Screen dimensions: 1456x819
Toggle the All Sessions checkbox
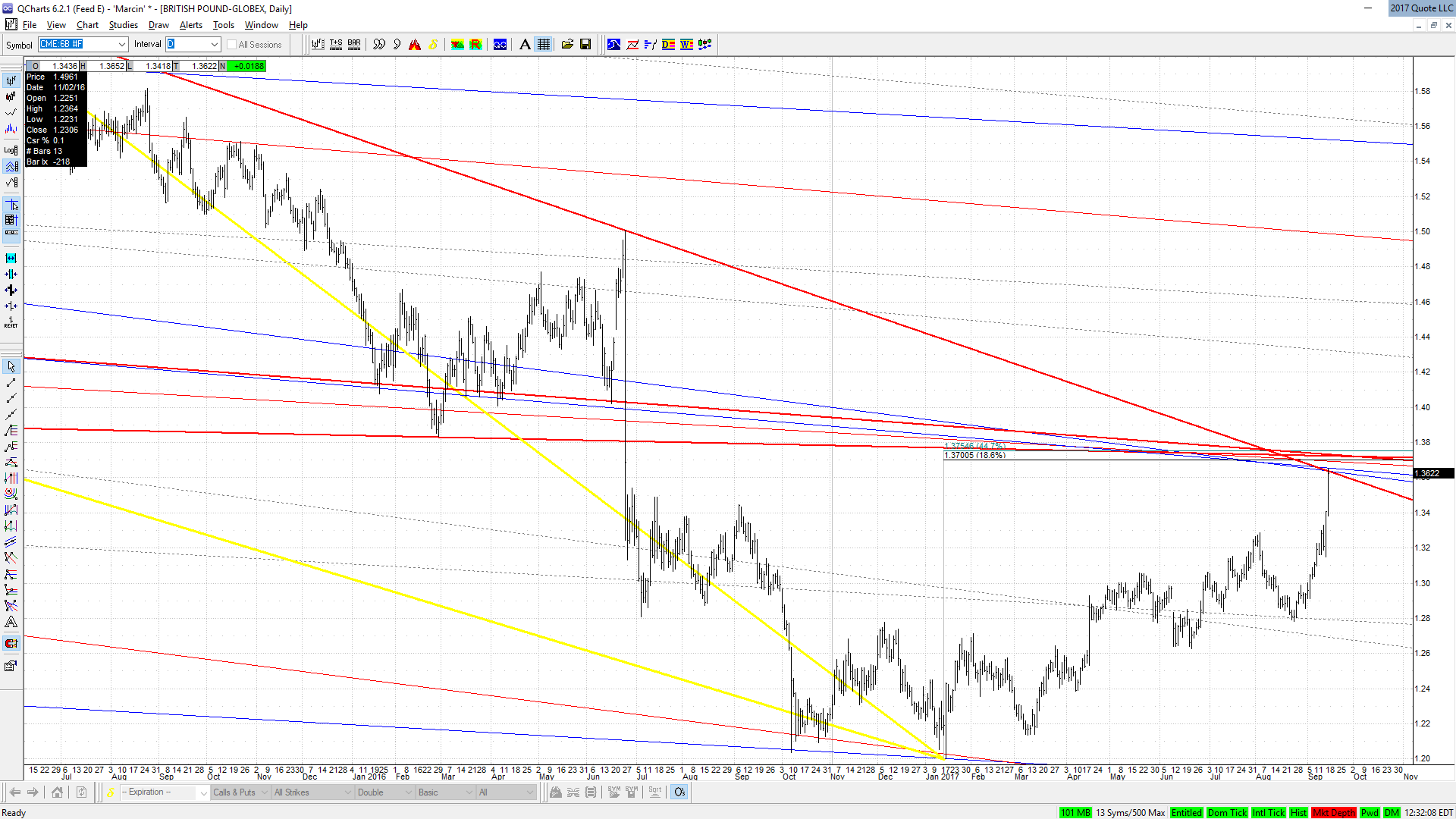click(232, 45)
